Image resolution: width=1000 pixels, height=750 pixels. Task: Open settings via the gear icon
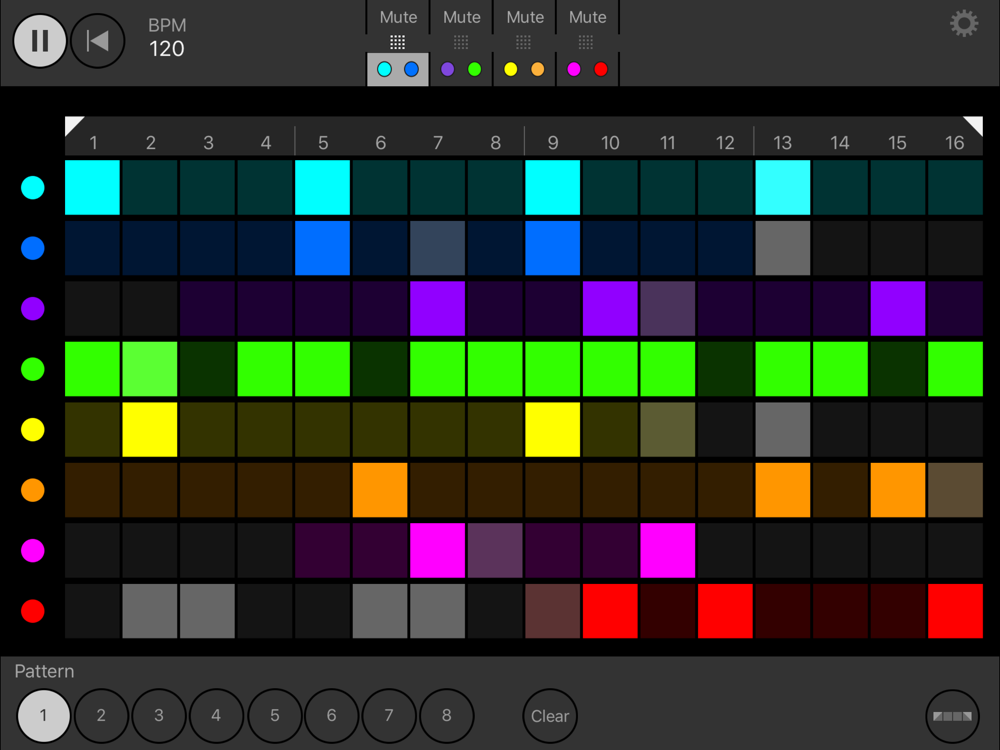point(963,24)
